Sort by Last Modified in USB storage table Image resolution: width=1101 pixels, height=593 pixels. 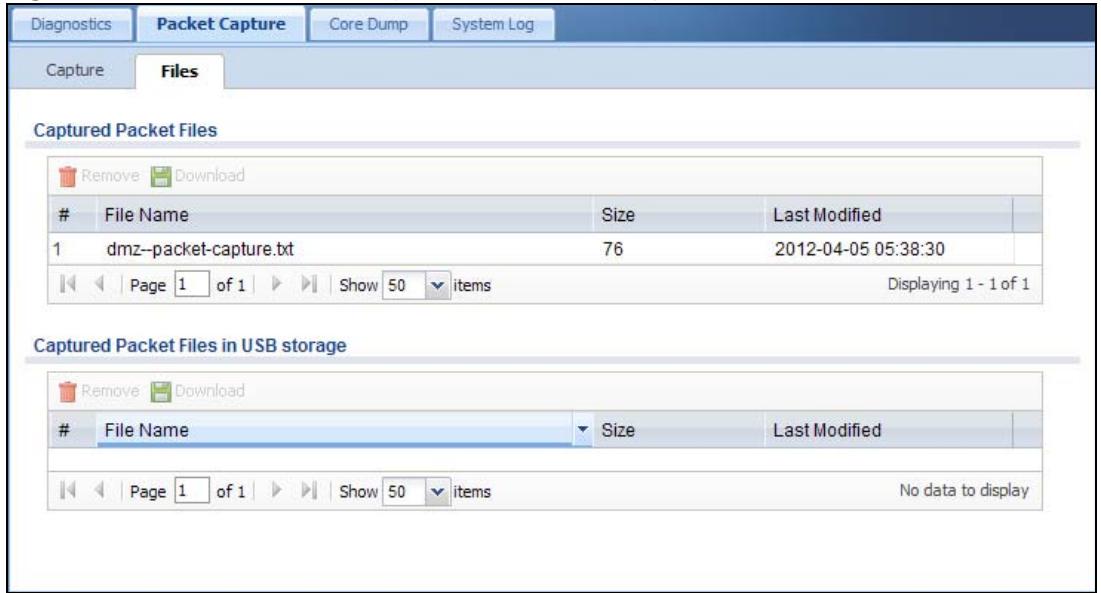coord(889,429)
